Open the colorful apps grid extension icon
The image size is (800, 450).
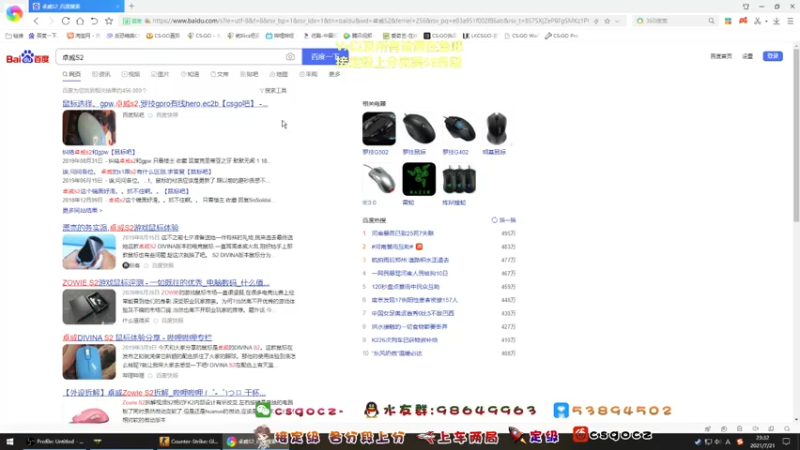tap(728, 21)
